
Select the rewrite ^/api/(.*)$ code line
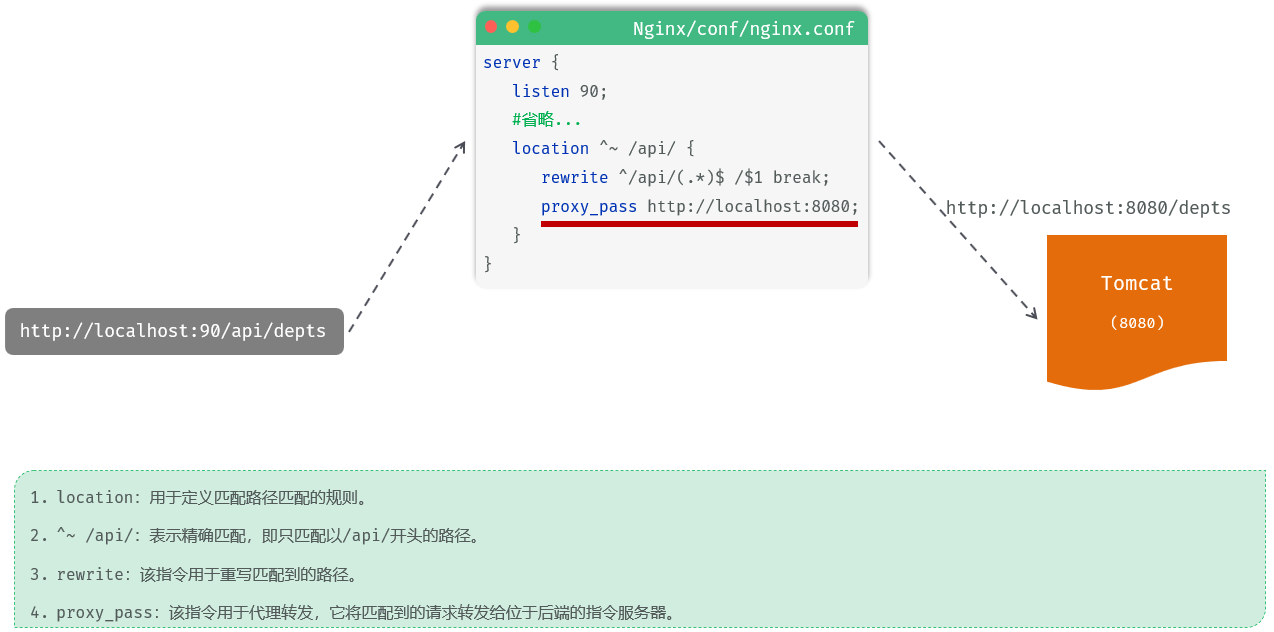(686, 177)
